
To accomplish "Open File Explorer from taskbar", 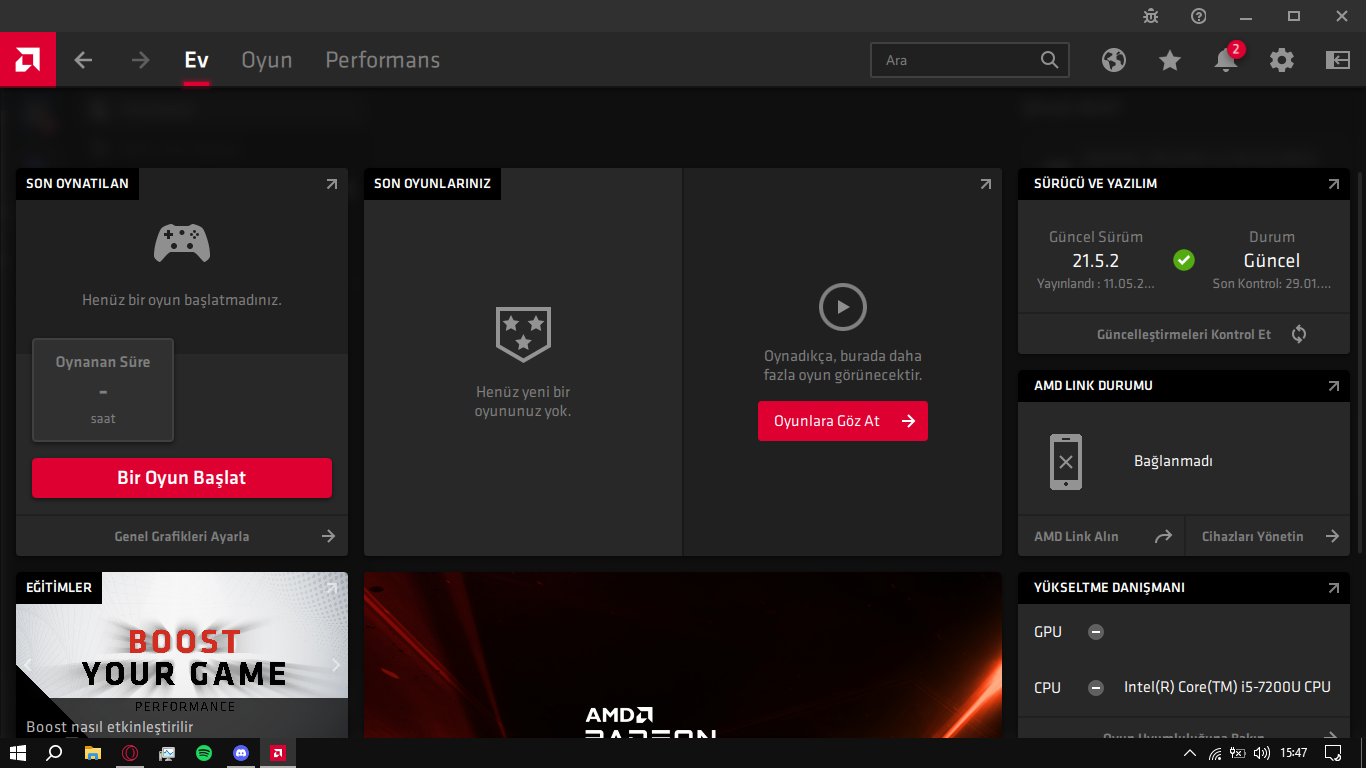I will pyautogui.click(x=92, y=753).
